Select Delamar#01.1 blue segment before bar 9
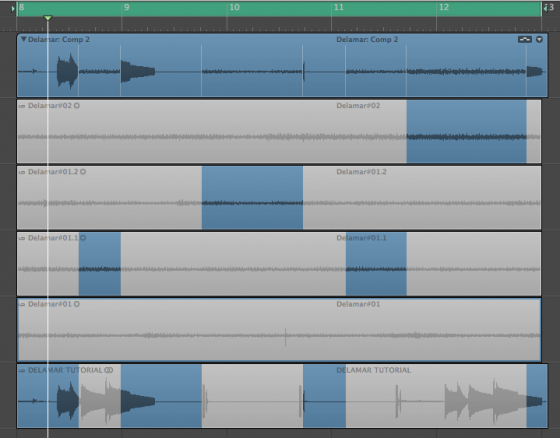560x438 pixels. pos(100,264)
